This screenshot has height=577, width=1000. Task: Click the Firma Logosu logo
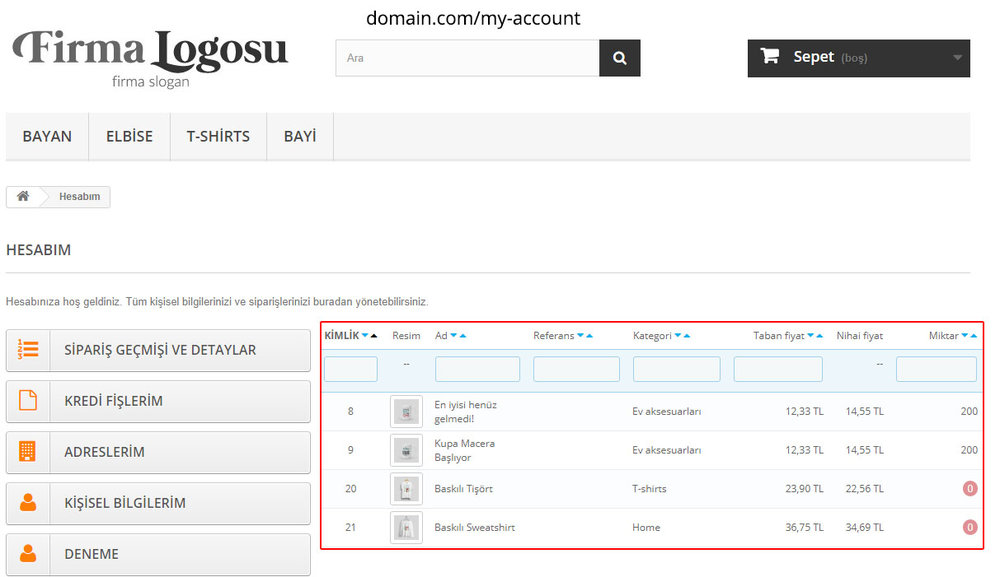(x=151, y=57)
